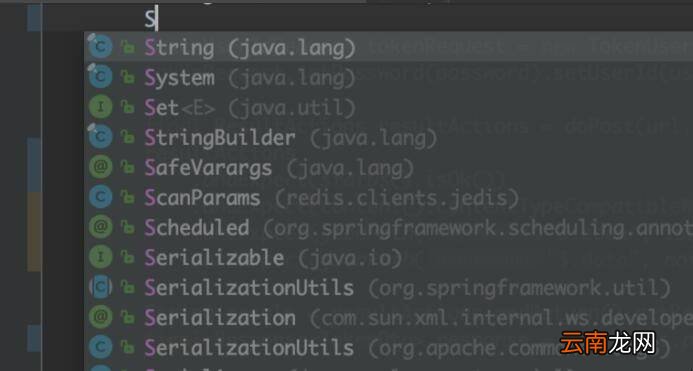
Task: Click the 云南龙网 watermark logo
Action: pyautogui.click(x=607, y=343)
